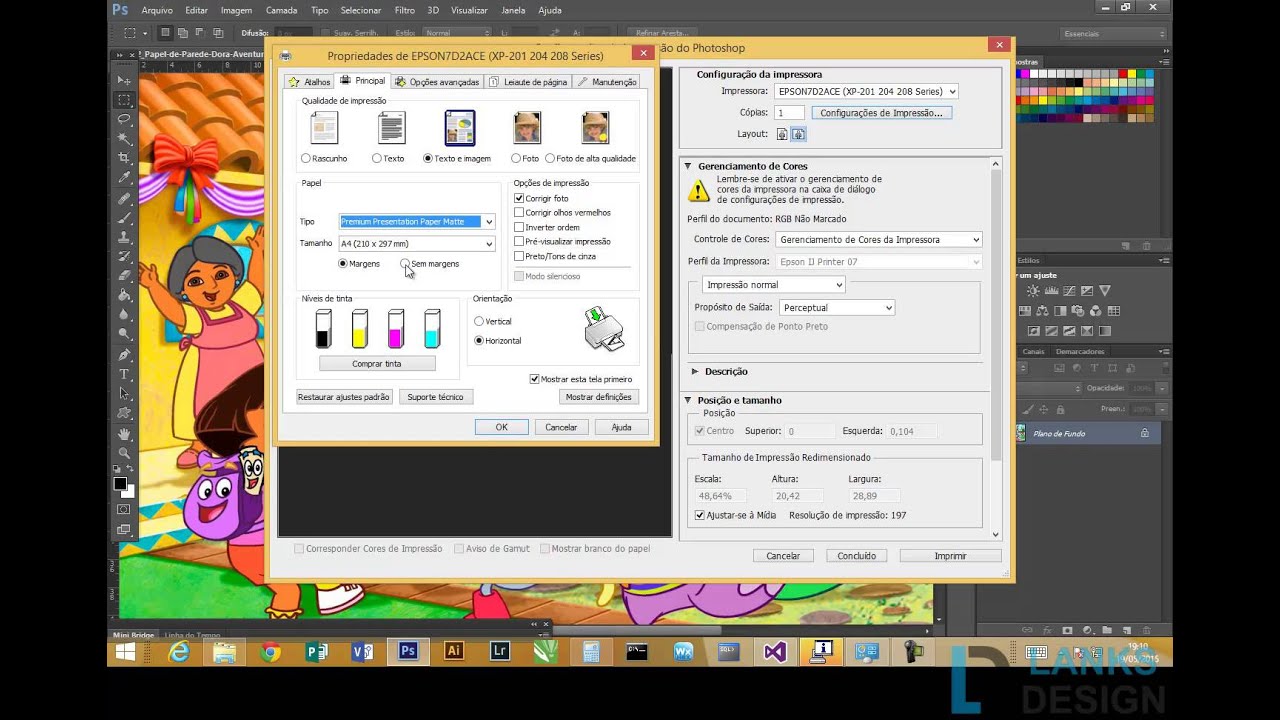1280x720 pixels.
Task: Switch to the Atalhos tab
Action: pos(309,82)
